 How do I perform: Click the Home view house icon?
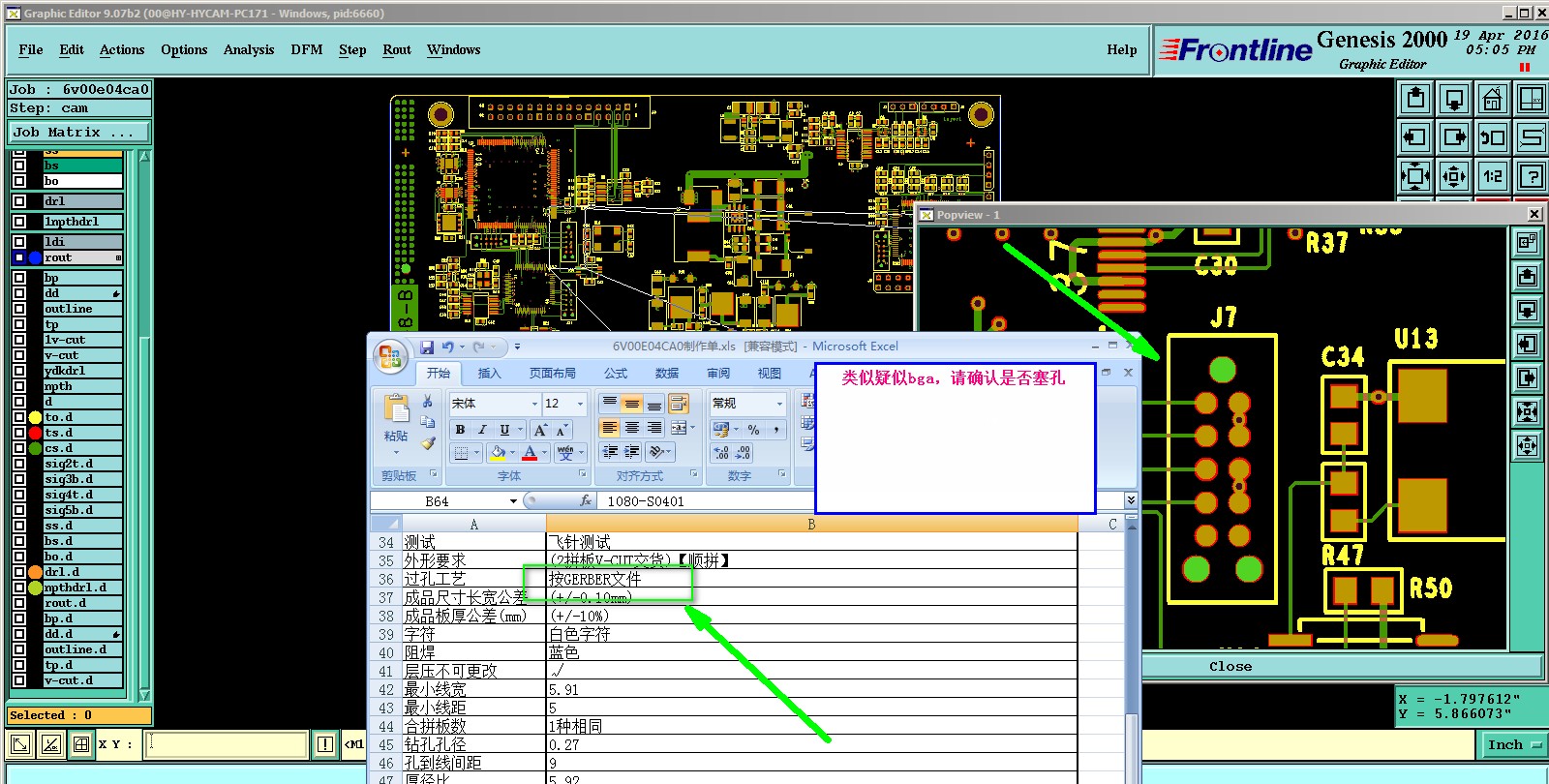click(1493, 99)
